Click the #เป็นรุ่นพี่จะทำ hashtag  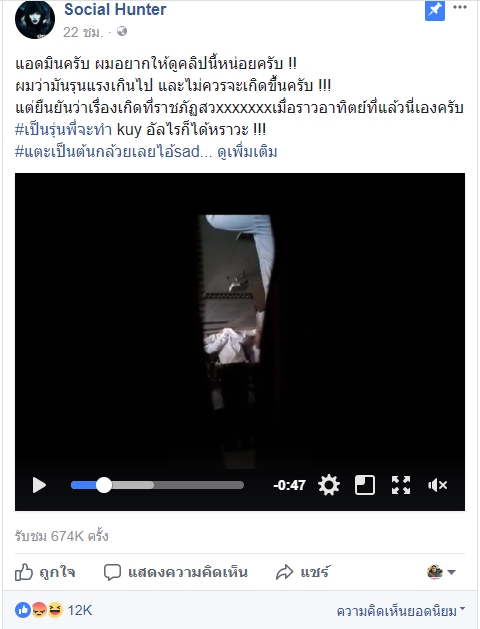[63, 130]
